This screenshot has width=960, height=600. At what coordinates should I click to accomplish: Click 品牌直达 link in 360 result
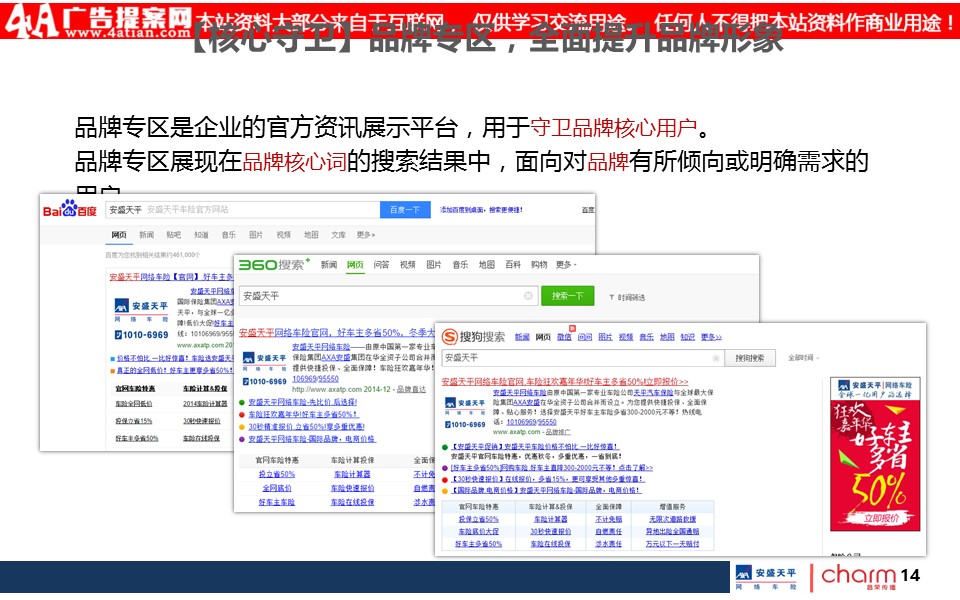(x=411, y=389)
